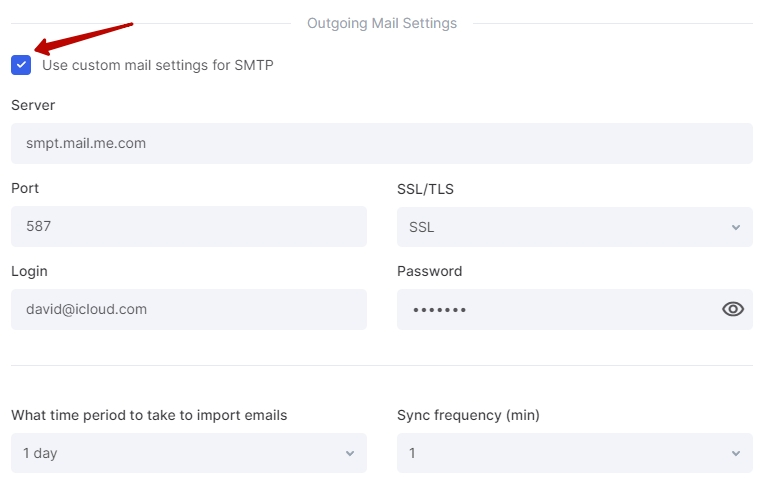
Task: Click the Server field label
Action: (x=33, y=105)
